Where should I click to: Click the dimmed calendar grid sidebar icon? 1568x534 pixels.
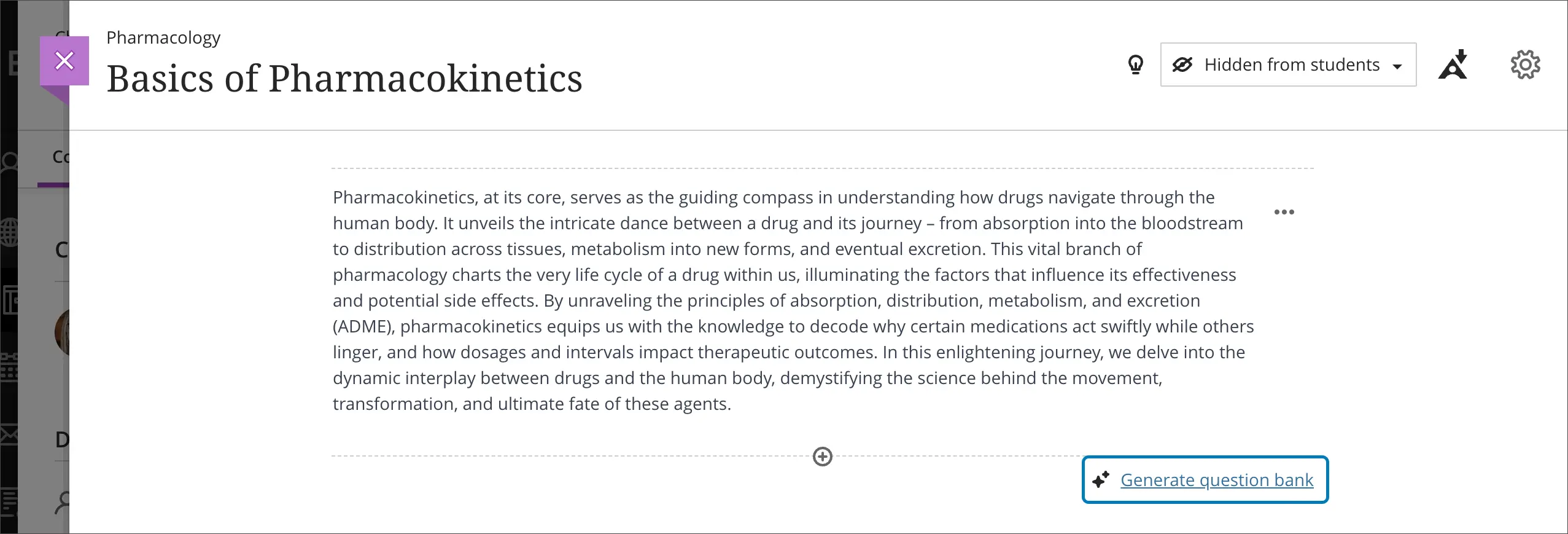(x=9, y=367)
